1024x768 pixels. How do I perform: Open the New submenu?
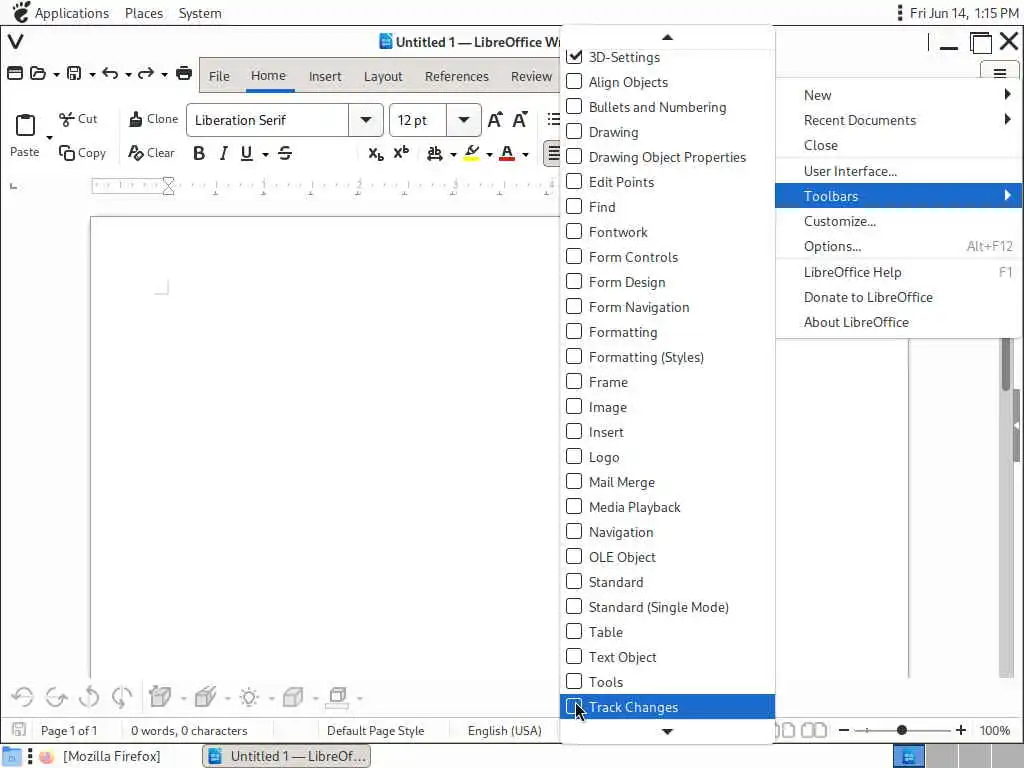click(899, 95)
